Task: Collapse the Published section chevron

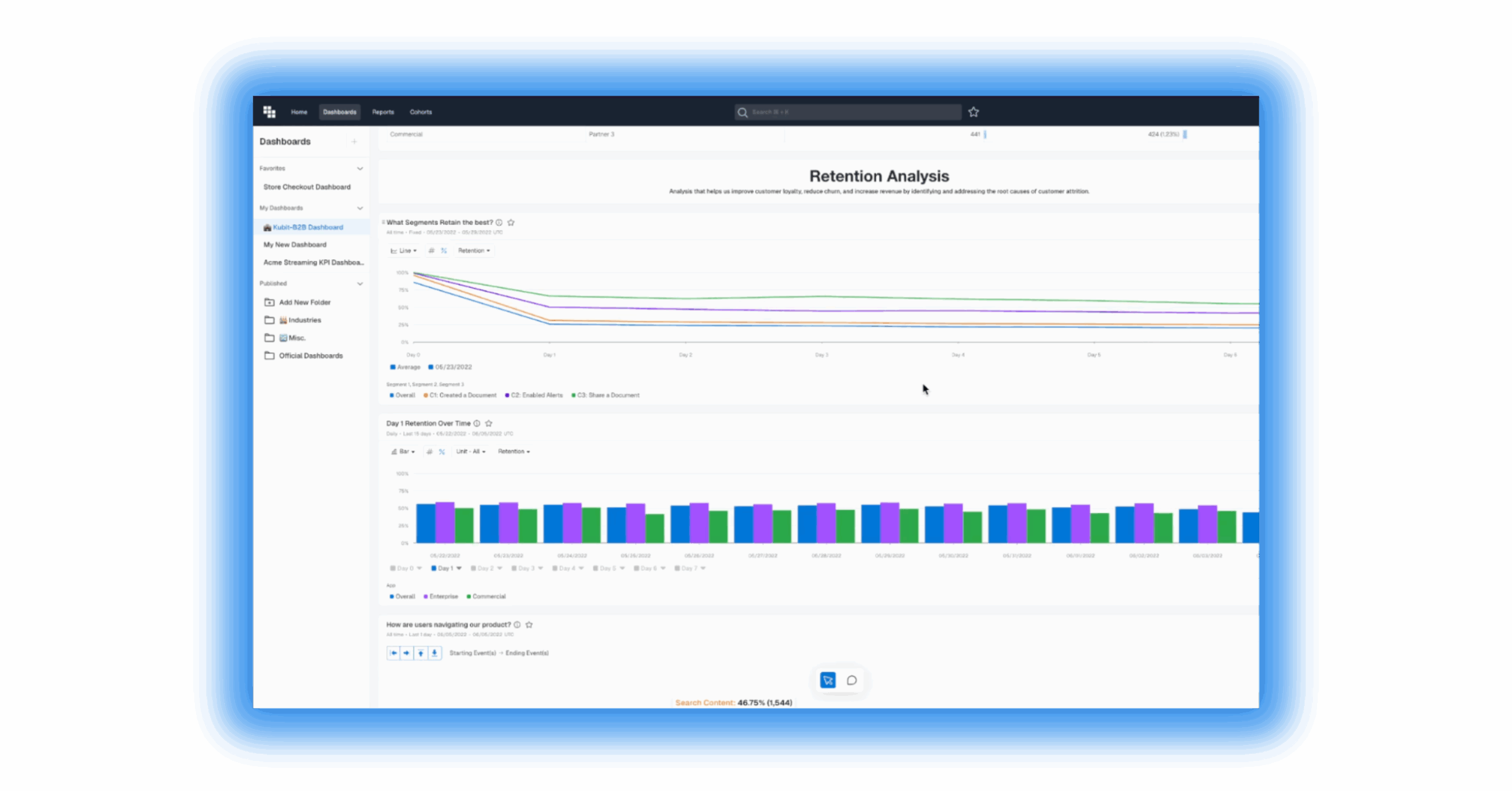Action: click(x=360, y=284)
